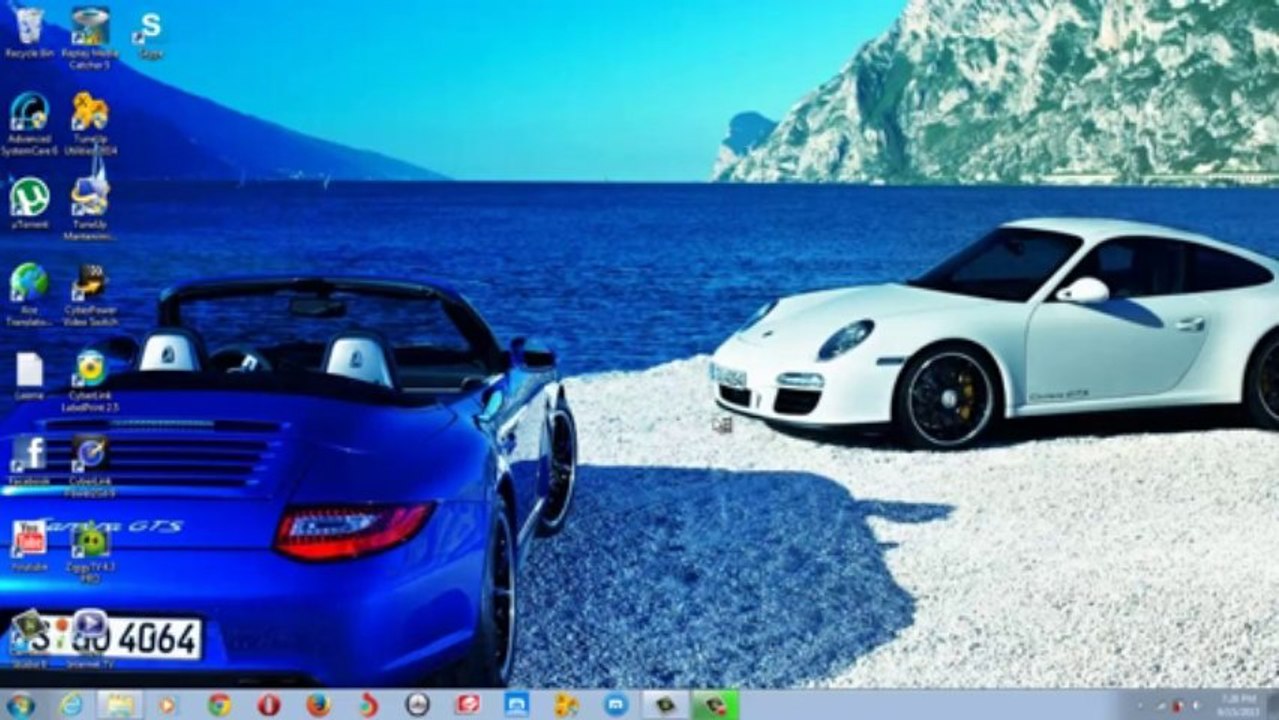Open the Recycle Bin desktop icon
Image resolution: width=1279 pixels, height=720 pixels.
point(29,31)
